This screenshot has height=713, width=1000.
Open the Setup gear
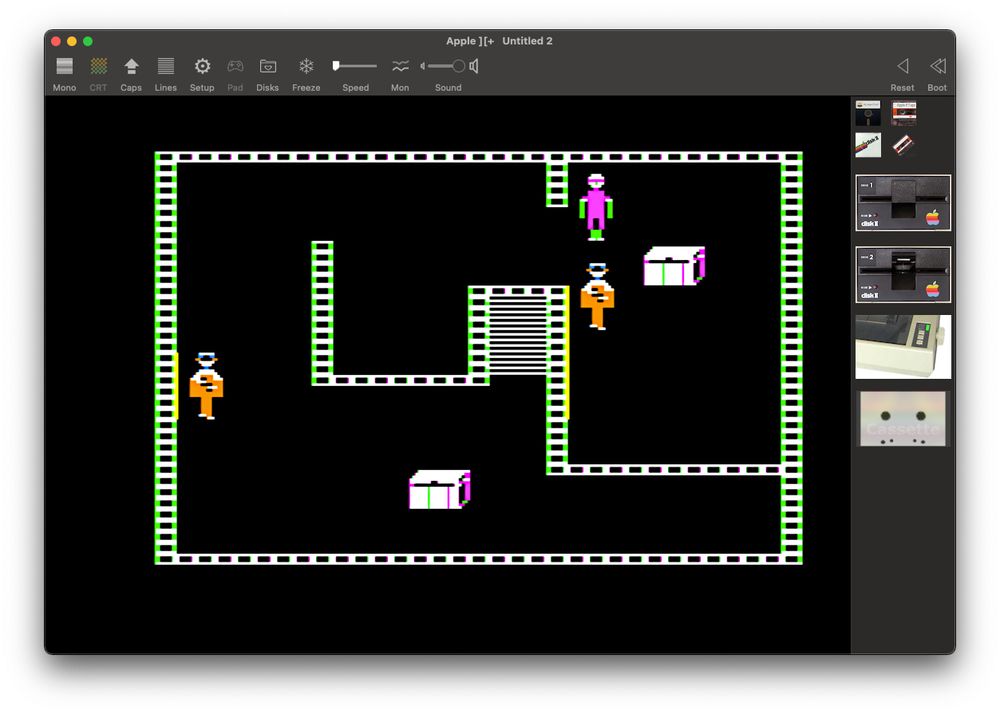pyautogui.click(x=202, y=66)
